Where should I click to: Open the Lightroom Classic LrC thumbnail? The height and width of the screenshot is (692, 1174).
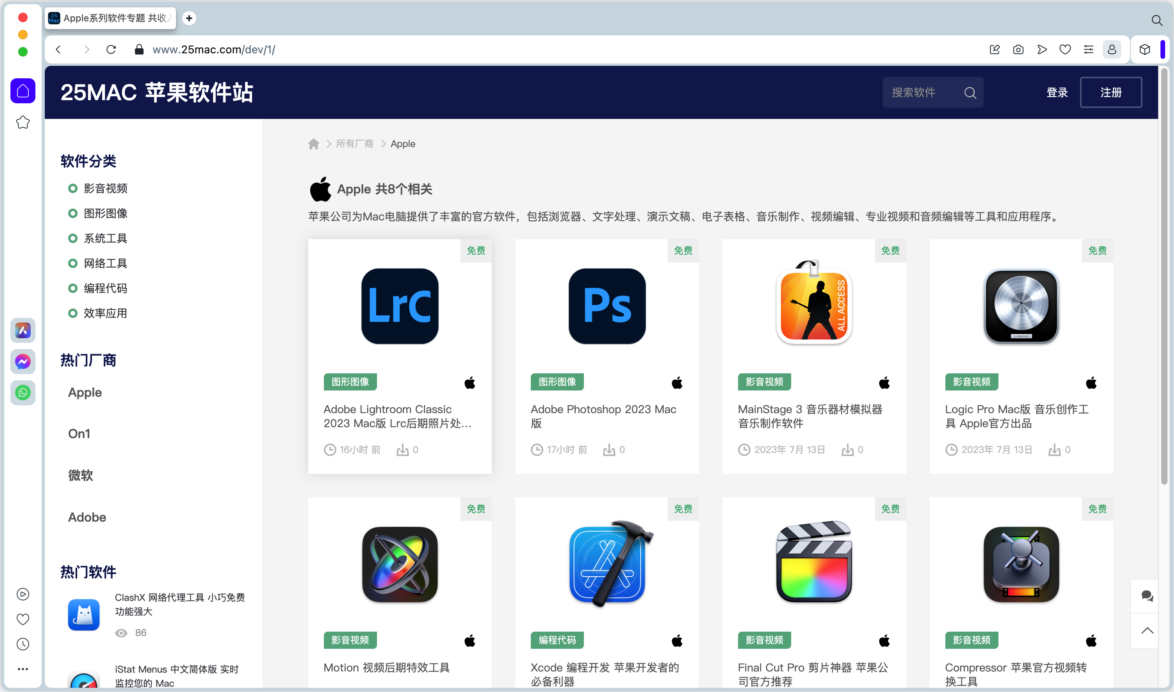click(400, 306)
